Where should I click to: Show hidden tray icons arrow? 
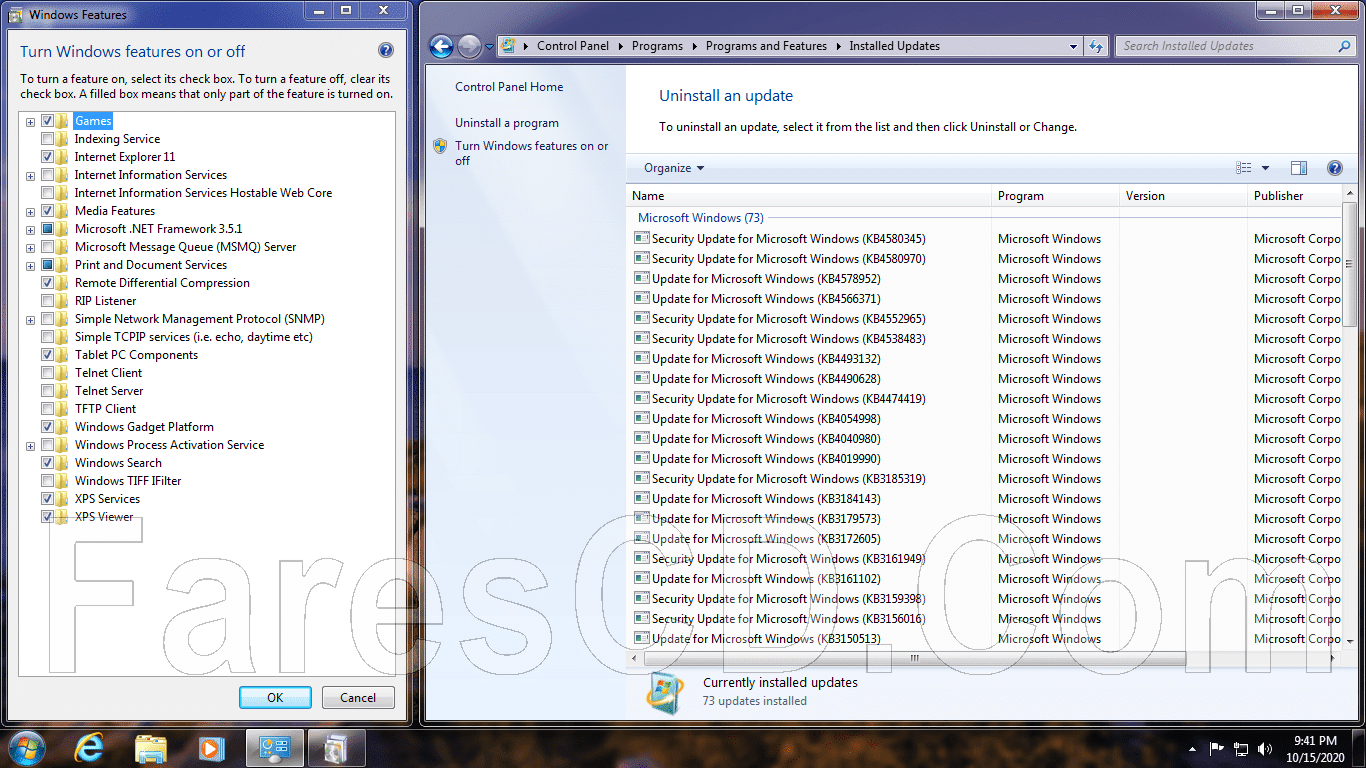[1193, 748]
